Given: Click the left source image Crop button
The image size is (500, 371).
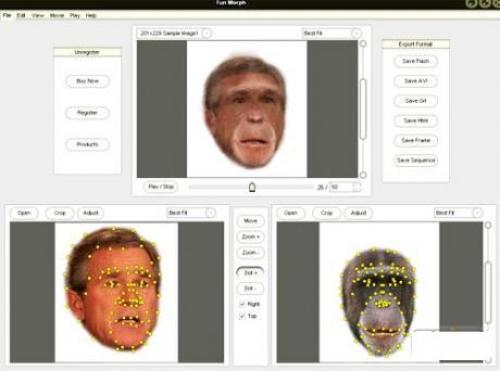Looking at the screenshot, I should [x=60, y=213].
